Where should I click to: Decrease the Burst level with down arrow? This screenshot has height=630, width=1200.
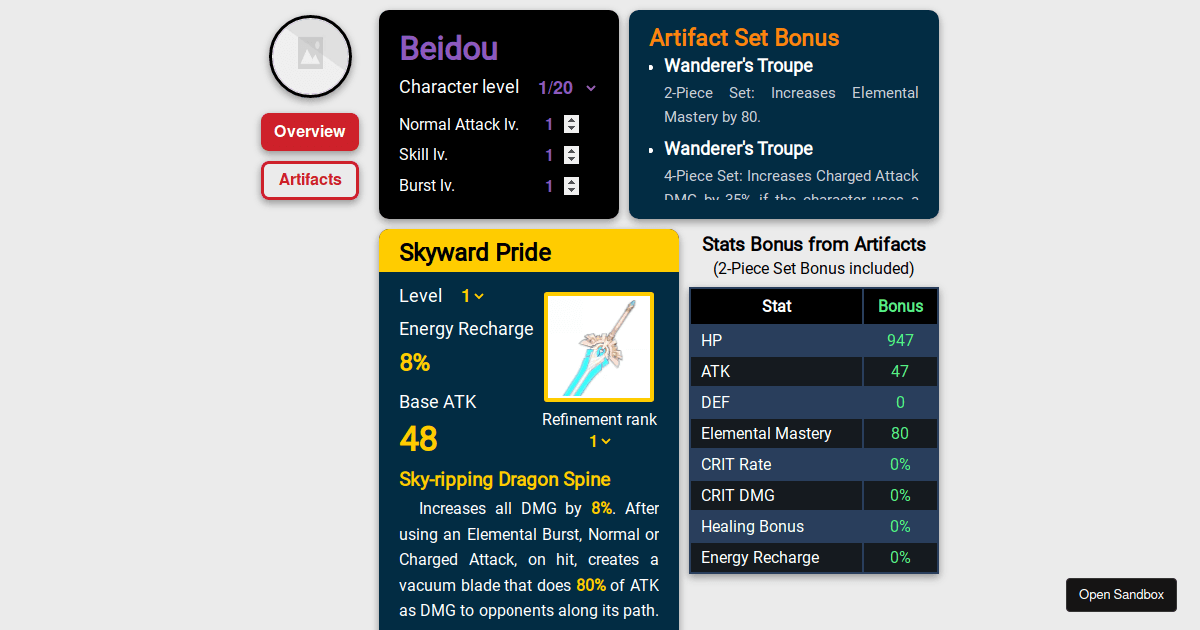click(x=571, y=190)
